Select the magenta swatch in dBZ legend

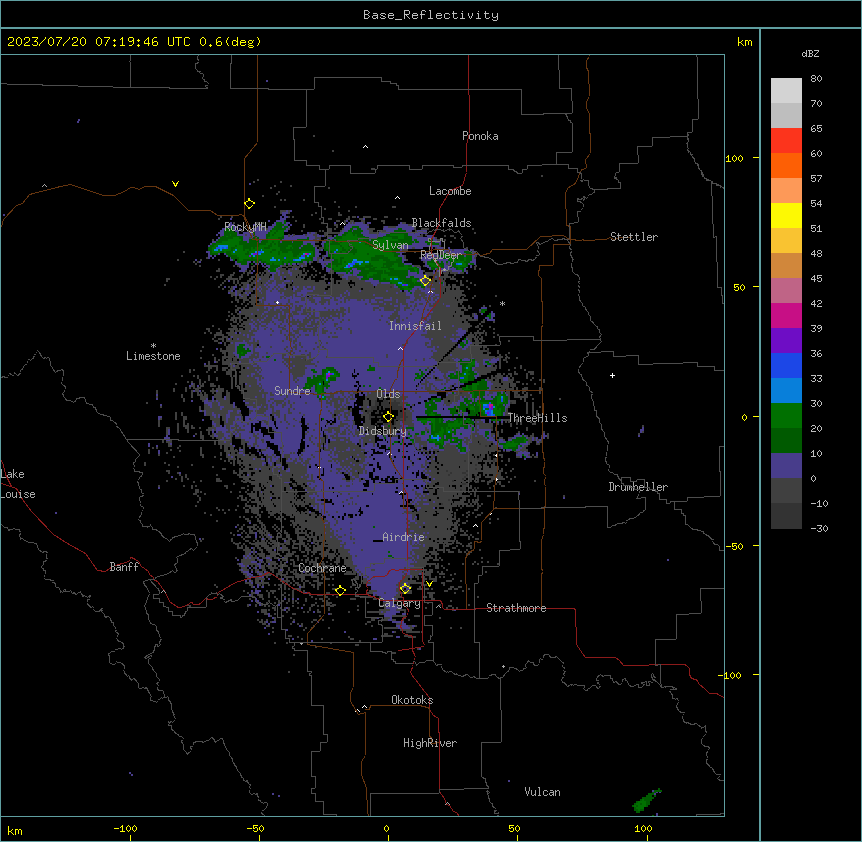point(786,315)
